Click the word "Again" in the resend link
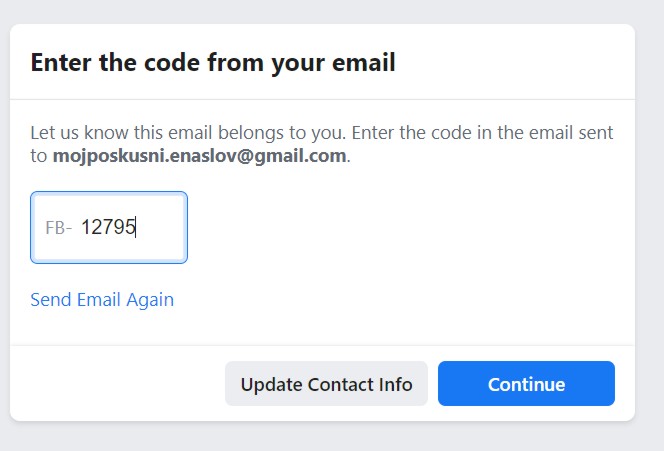The image size is (664, 451). pyautogui.click(x=150, y=299)
